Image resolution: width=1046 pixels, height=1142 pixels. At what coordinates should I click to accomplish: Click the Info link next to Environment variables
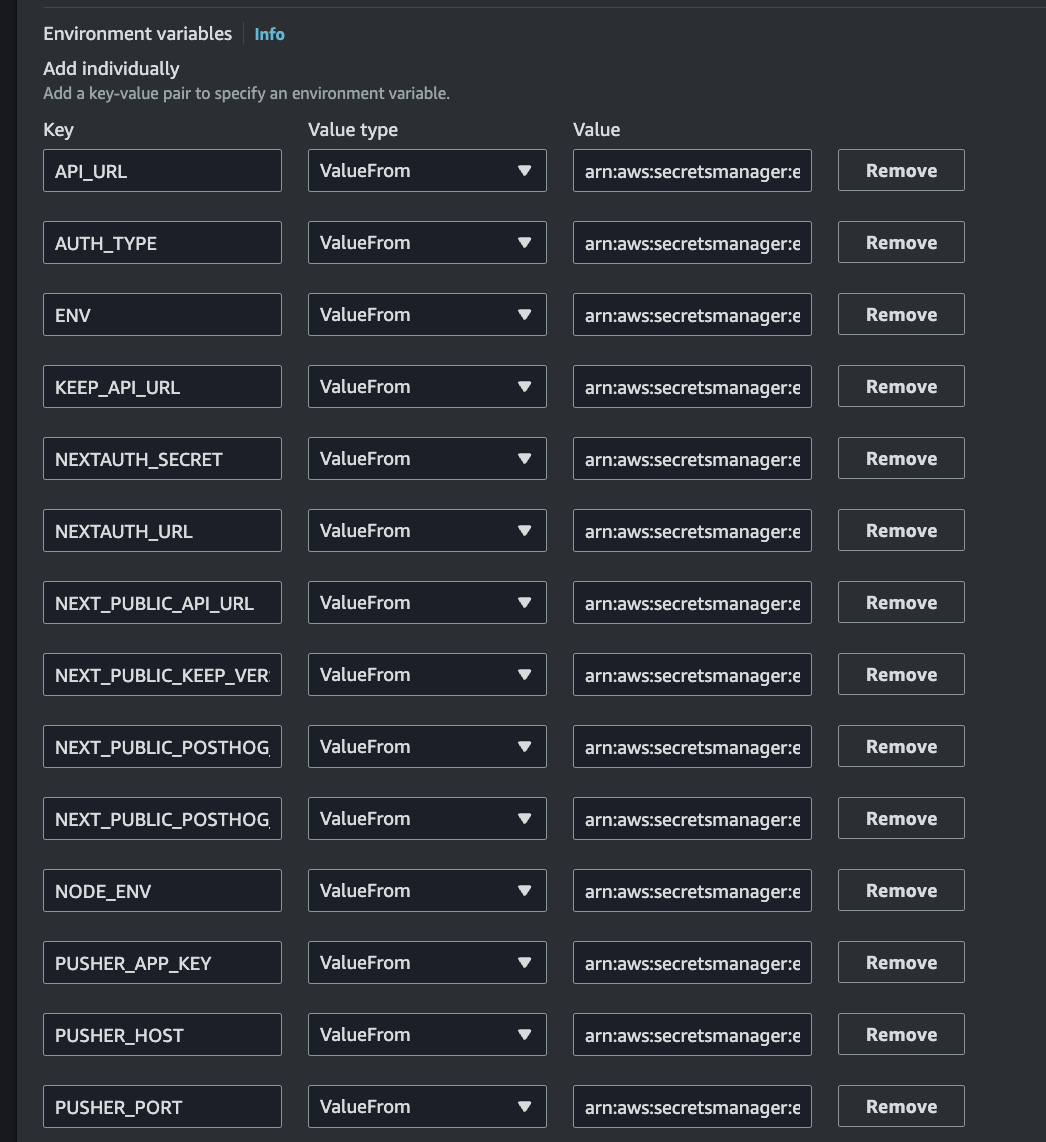(269, 34)
